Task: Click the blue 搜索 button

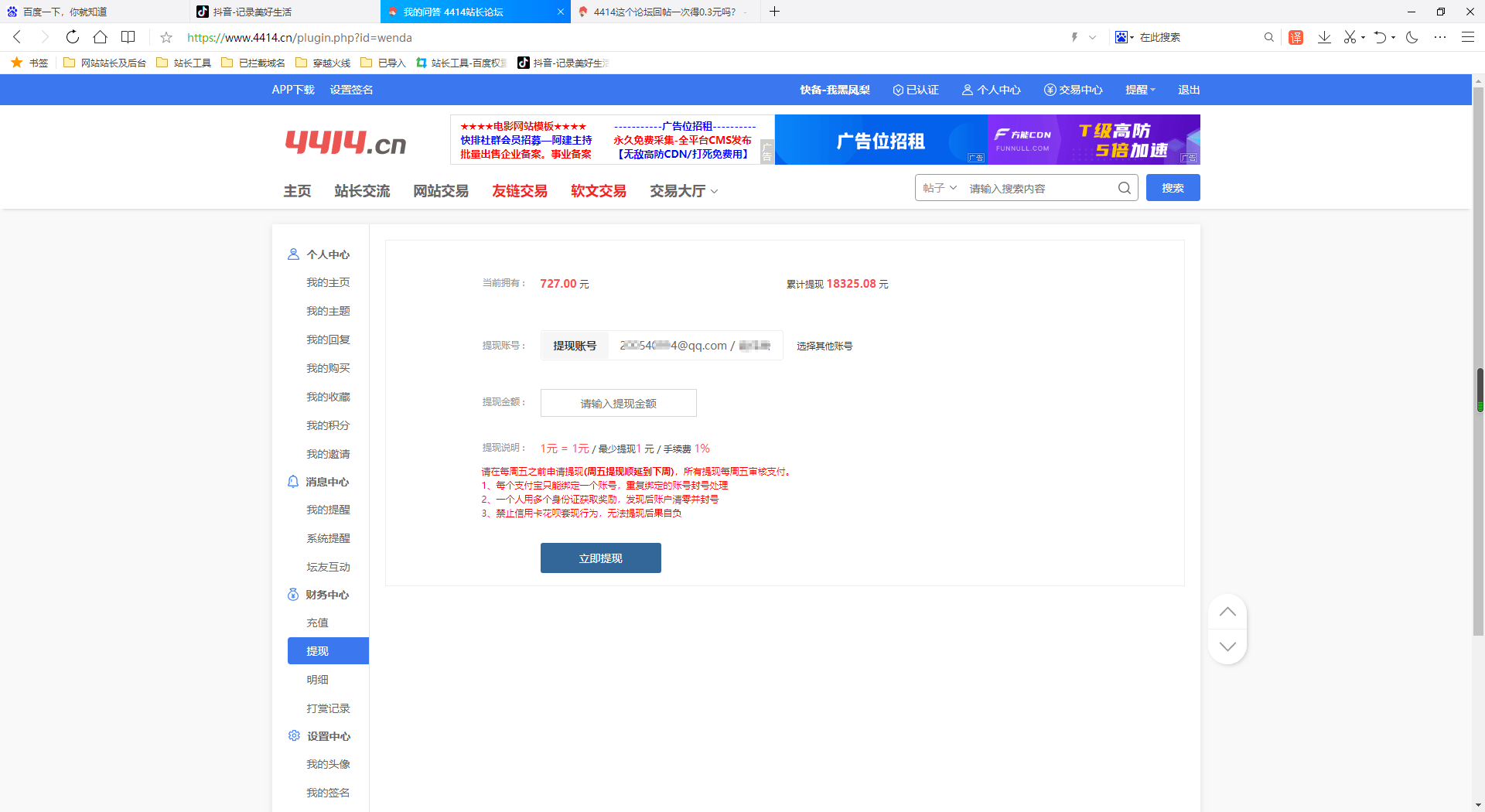Action: (x=1173, y=188)
